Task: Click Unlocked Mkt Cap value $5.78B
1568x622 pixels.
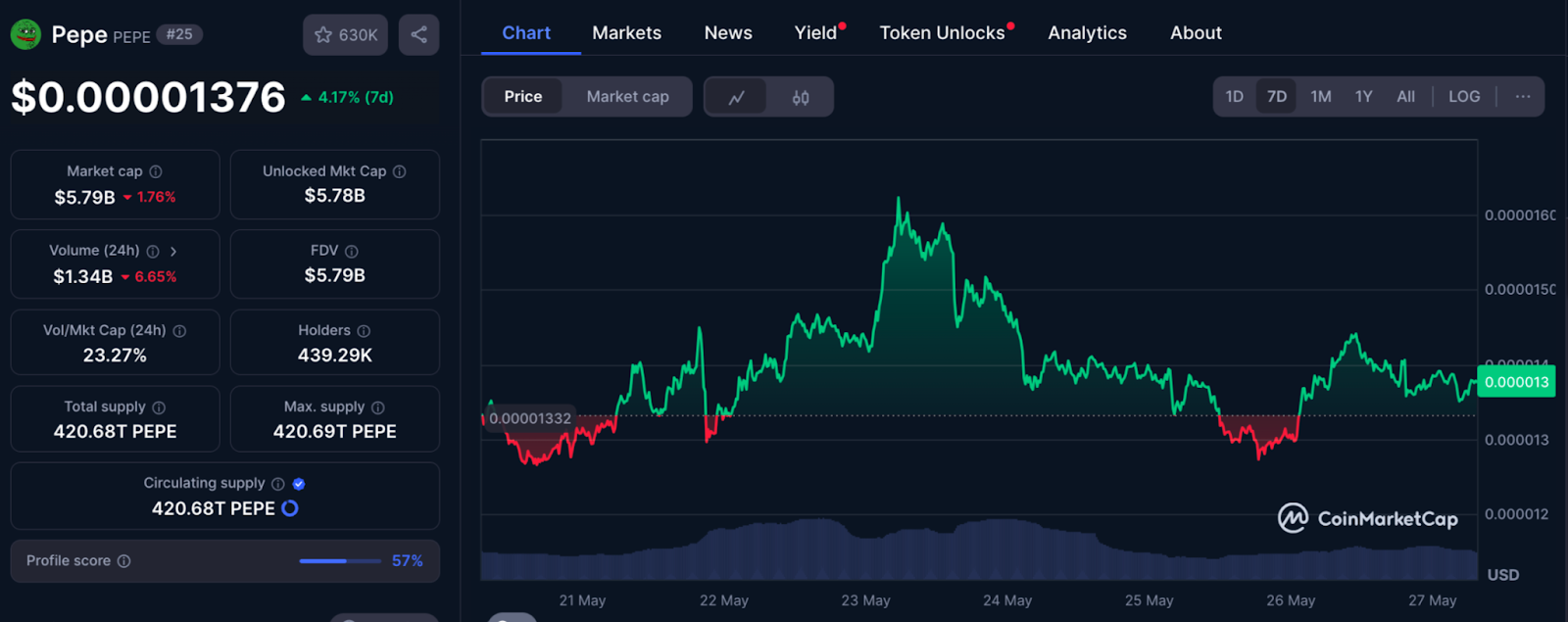Action: click(x=335, y=196)
